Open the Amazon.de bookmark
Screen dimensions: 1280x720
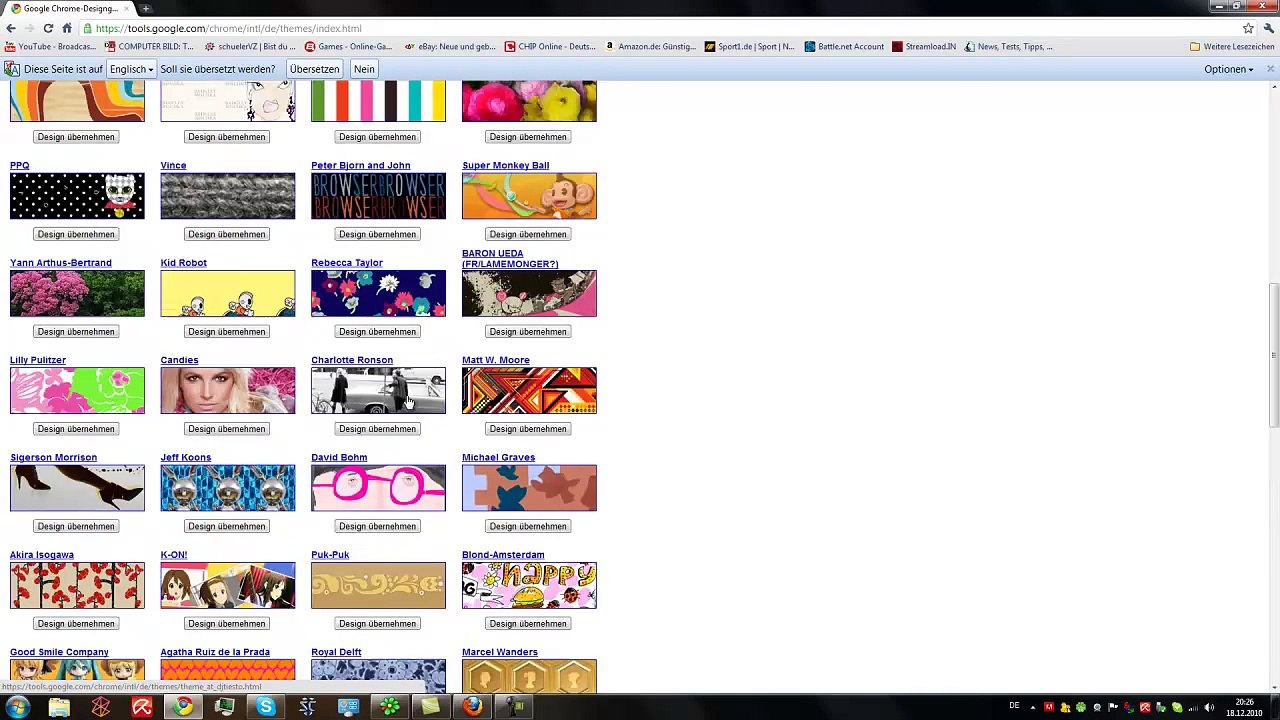[x=650, y=46]
